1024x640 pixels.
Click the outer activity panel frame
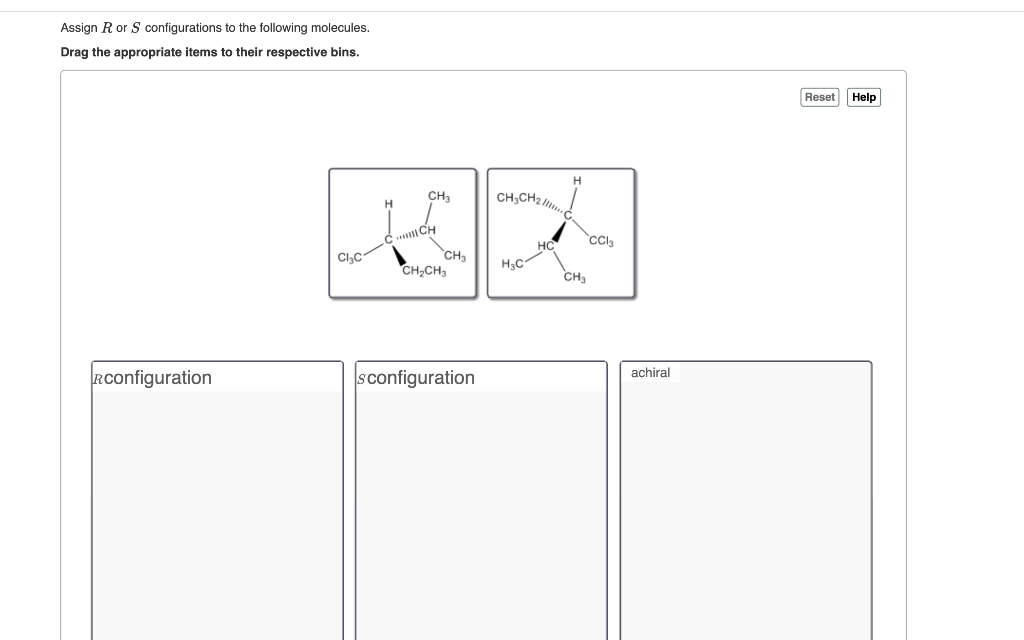pos(484,71)
